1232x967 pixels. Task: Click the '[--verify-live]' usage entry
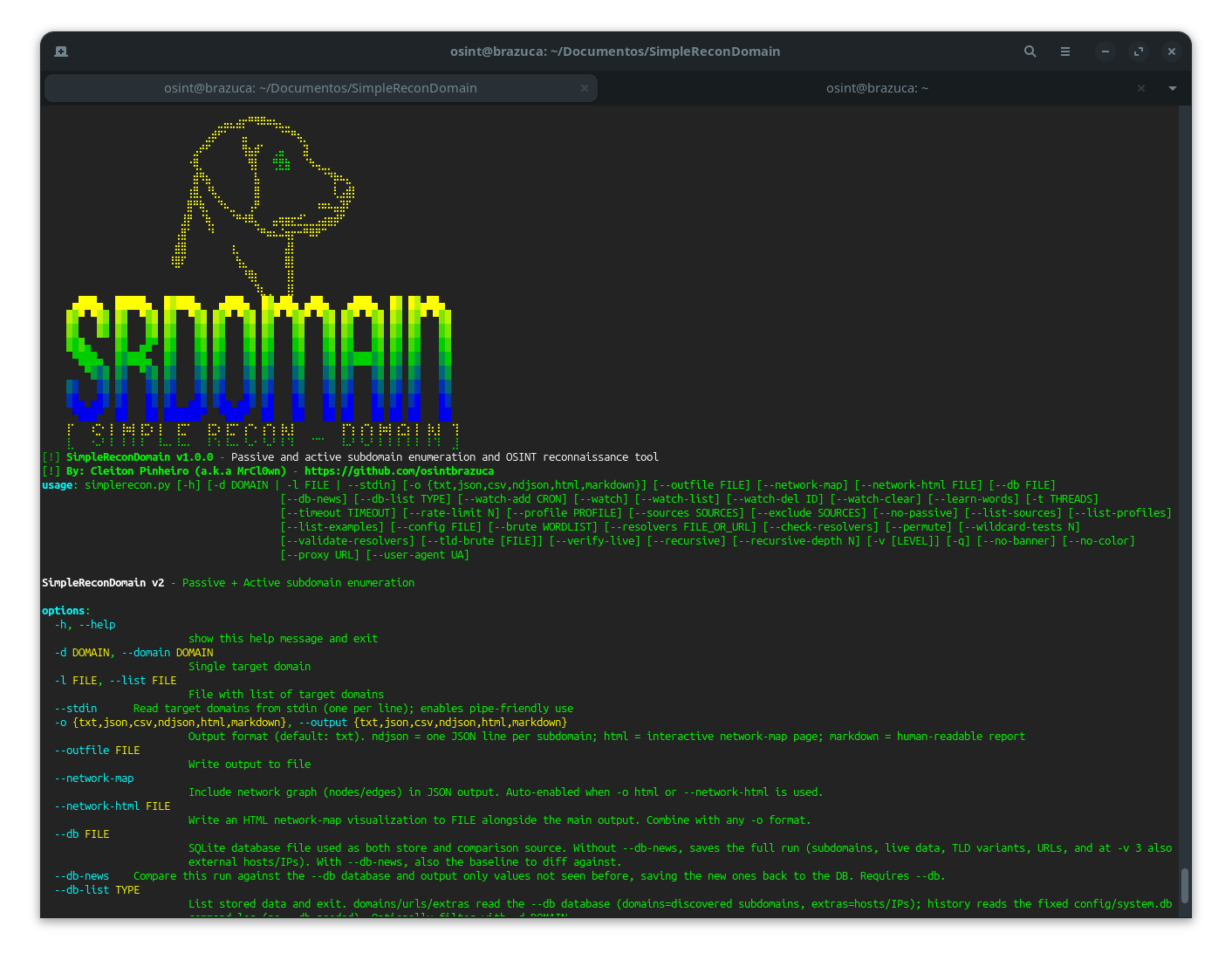click(x=594, y=541)
